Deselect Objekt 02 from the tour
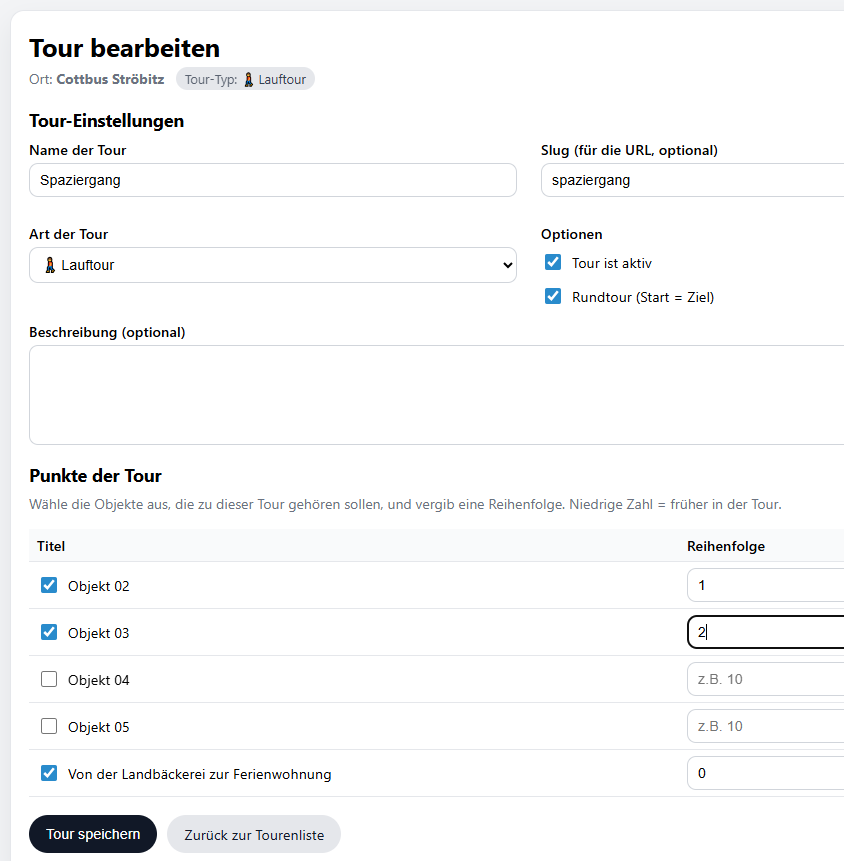 49,586
